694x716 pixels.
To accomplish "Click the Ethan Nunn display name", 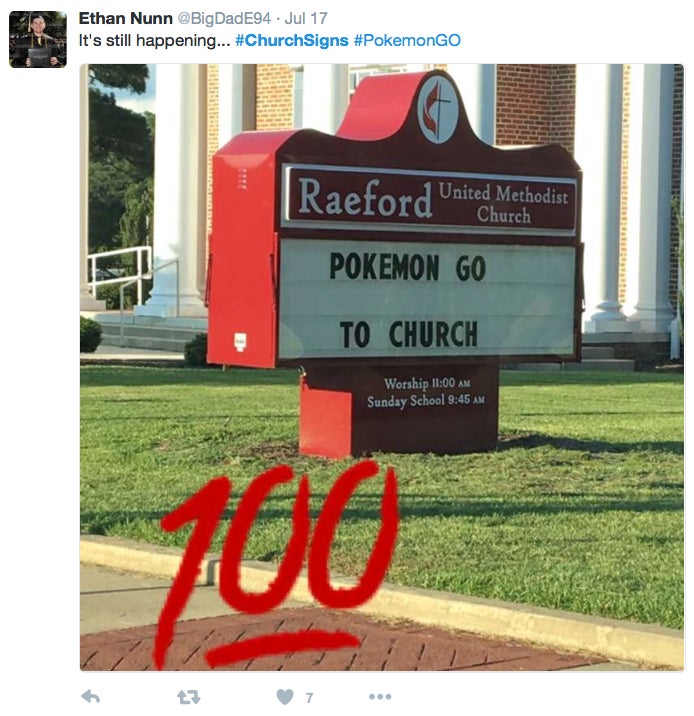I will [x=126, y=18].
